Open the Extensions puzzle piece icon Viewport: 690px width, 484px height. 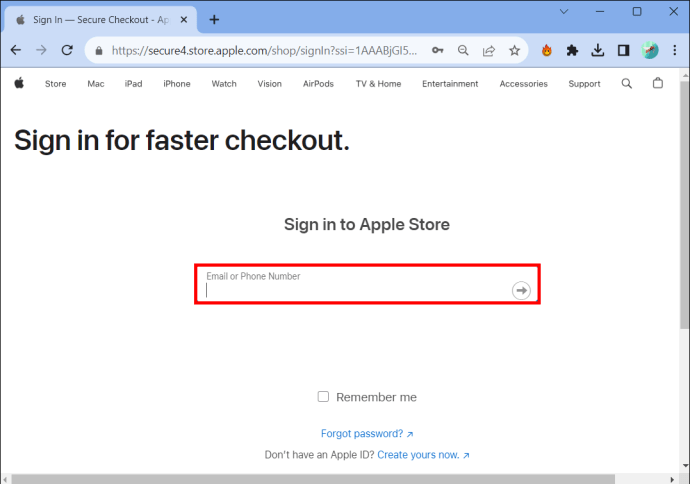click(572, 50)
